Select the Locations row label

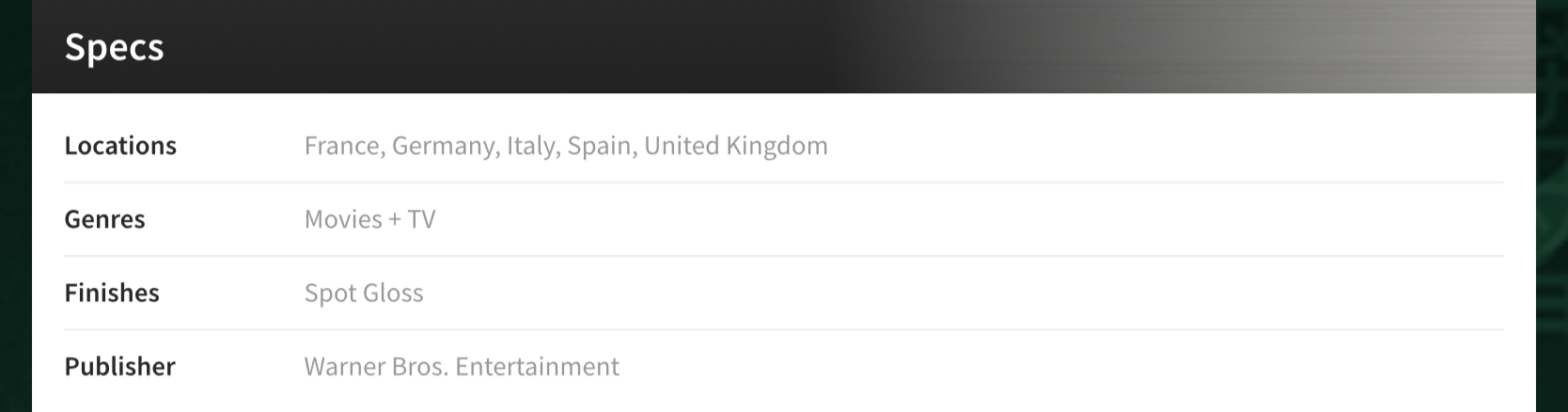pos(120,146)
